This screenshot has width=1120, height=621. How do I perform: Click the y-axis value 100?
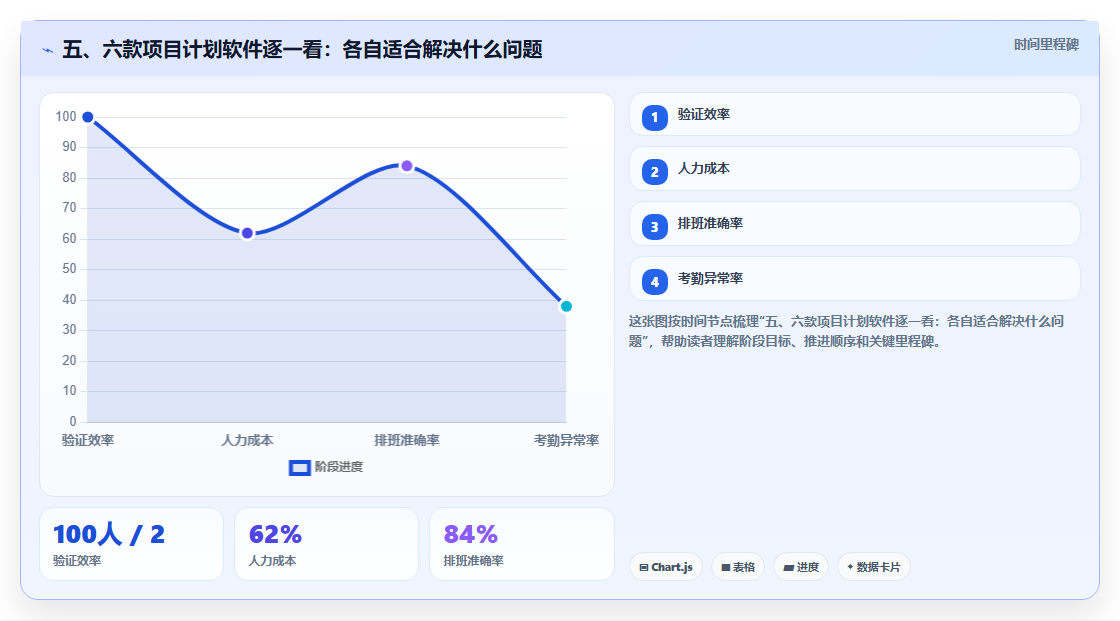pyautogui.click(x=66, y=116)
